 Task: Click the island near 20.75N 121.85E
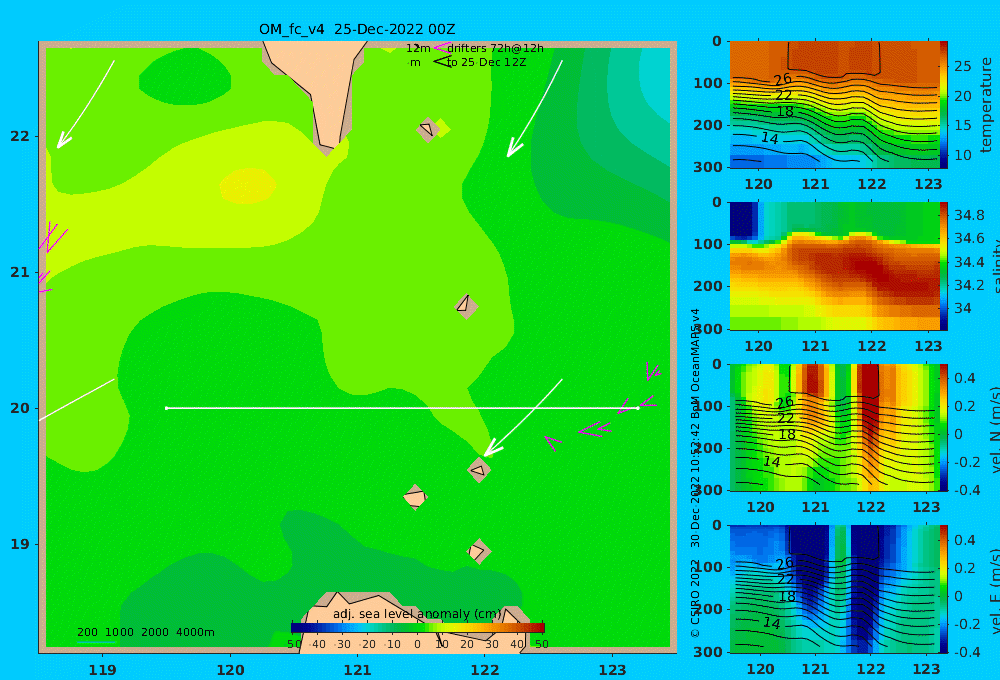[x=466, y=306]
